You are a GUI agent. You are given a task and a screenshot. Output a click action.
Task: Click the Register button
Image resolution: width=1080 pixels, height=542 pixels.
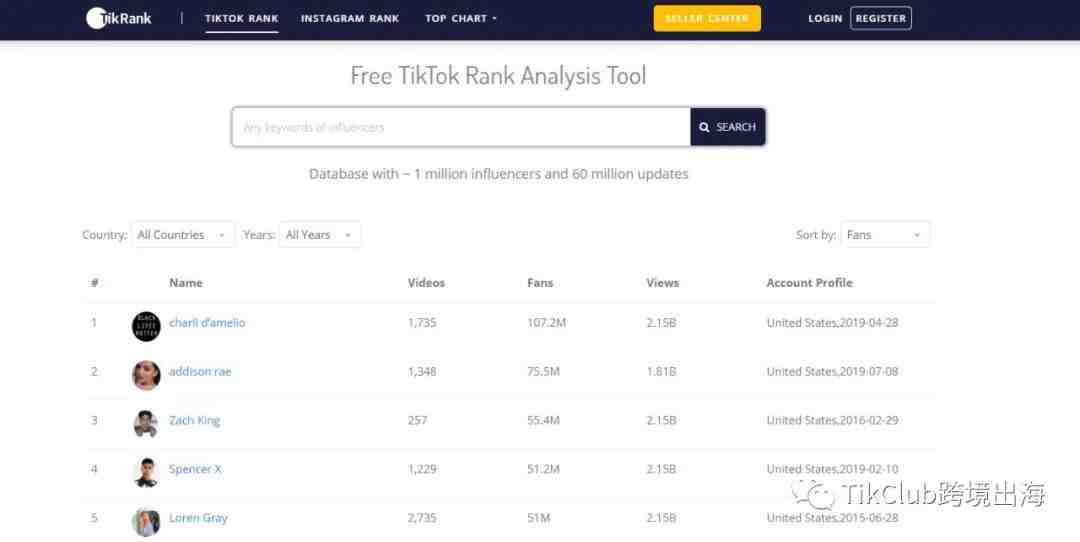click(x=881, y=19)
